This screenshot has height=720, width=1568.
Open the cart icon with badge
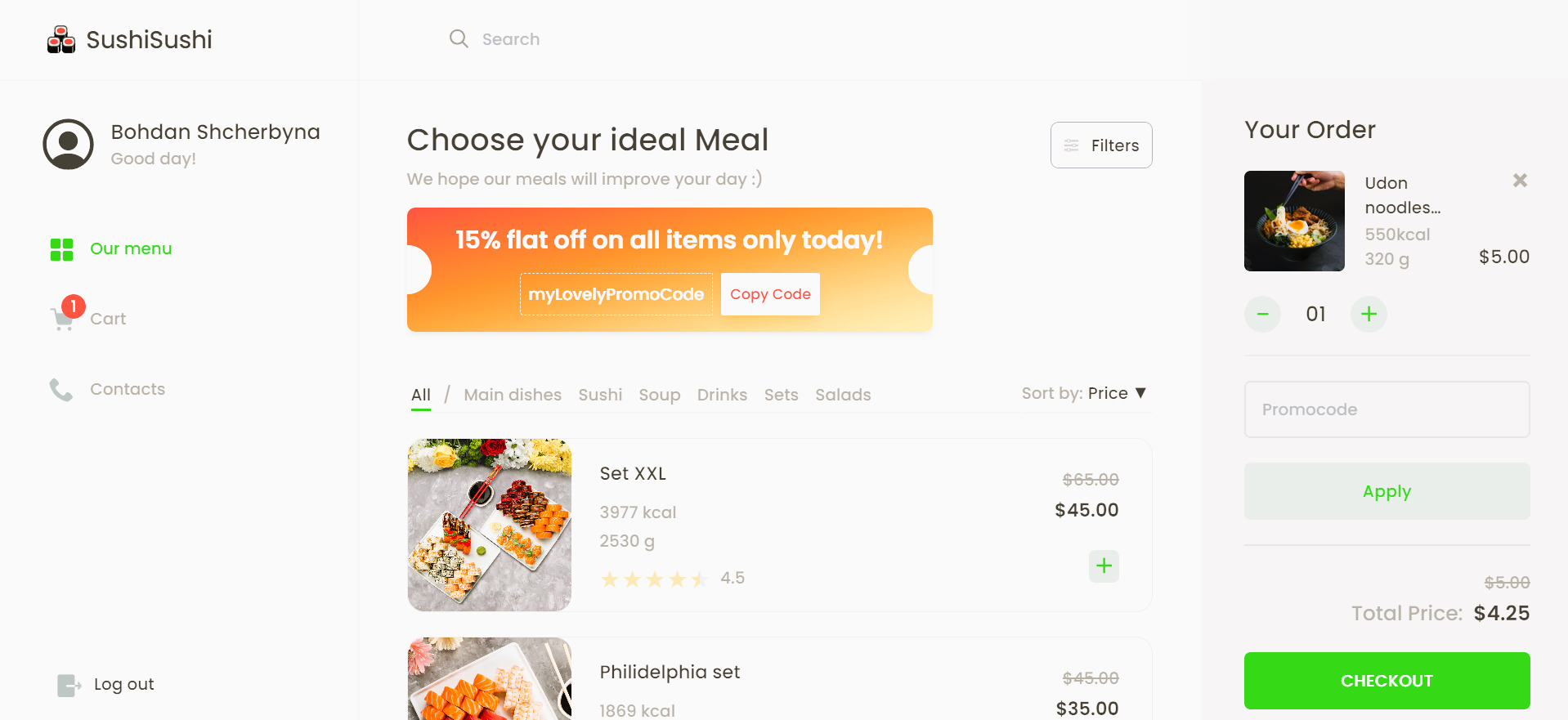tap(64, 318)
